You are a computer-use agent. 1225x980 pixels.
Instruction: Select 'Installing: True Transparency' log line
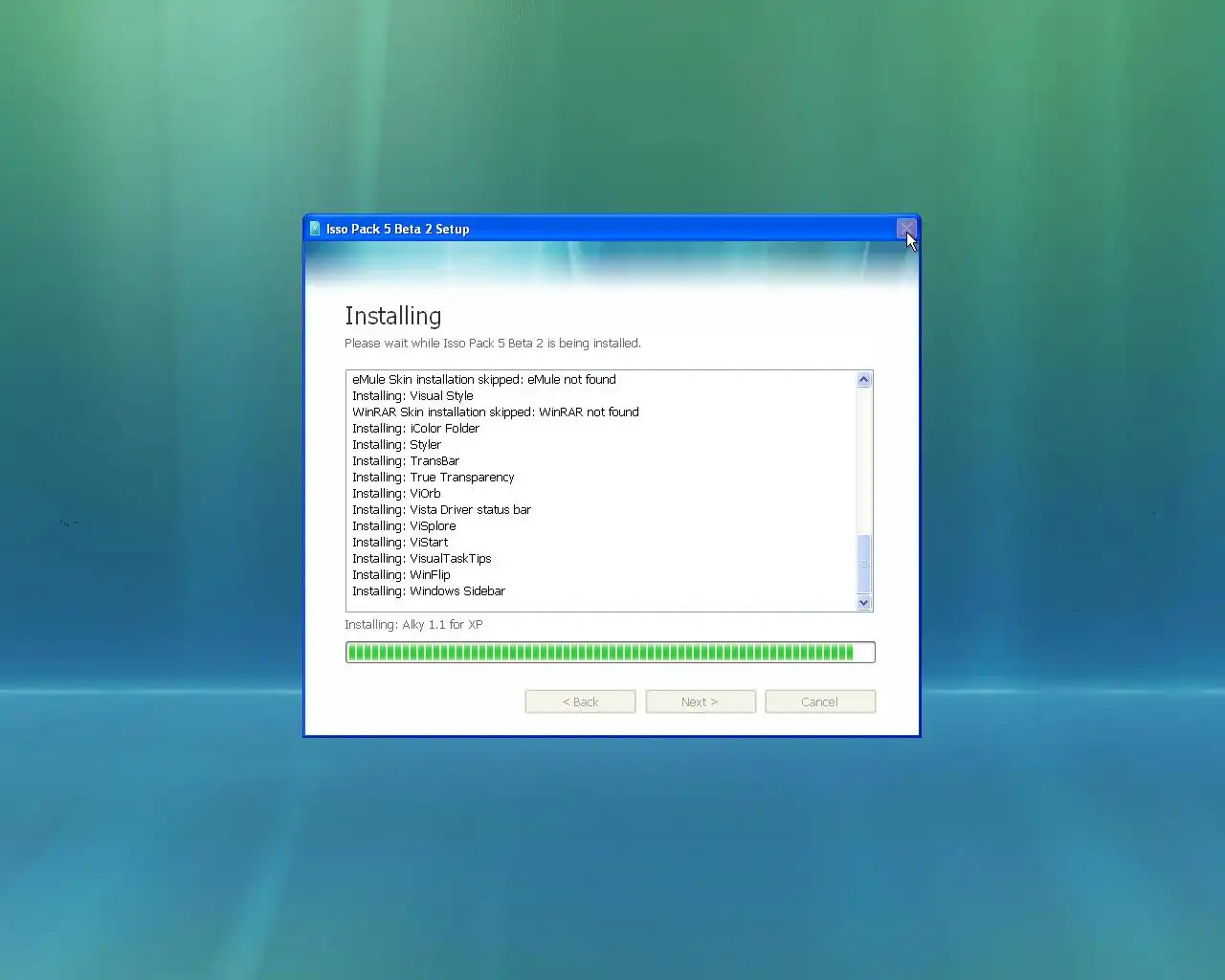tap(434, 478)
